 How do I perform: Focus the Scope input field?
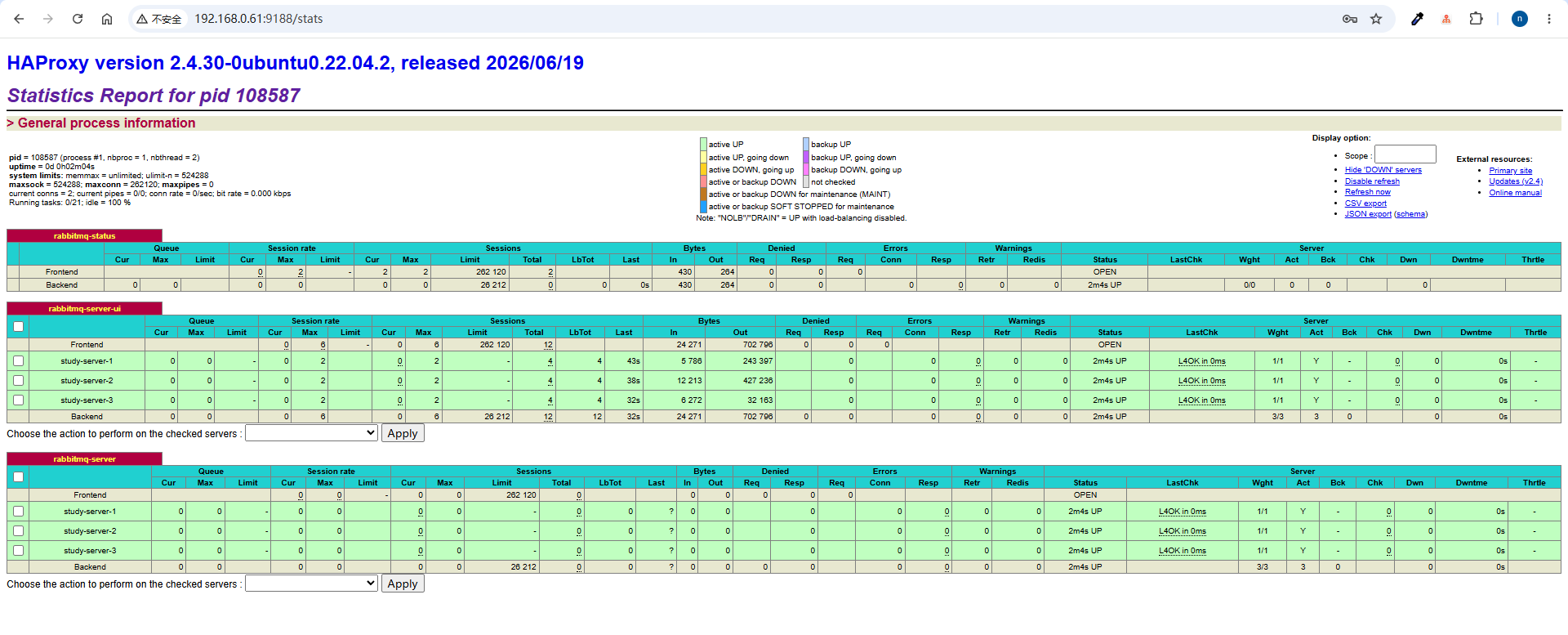click(1405, 154)
